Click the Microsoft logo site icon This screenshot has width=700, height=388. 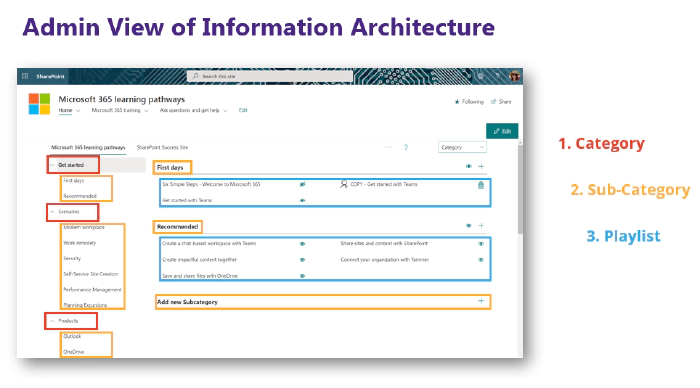point(39,104)
